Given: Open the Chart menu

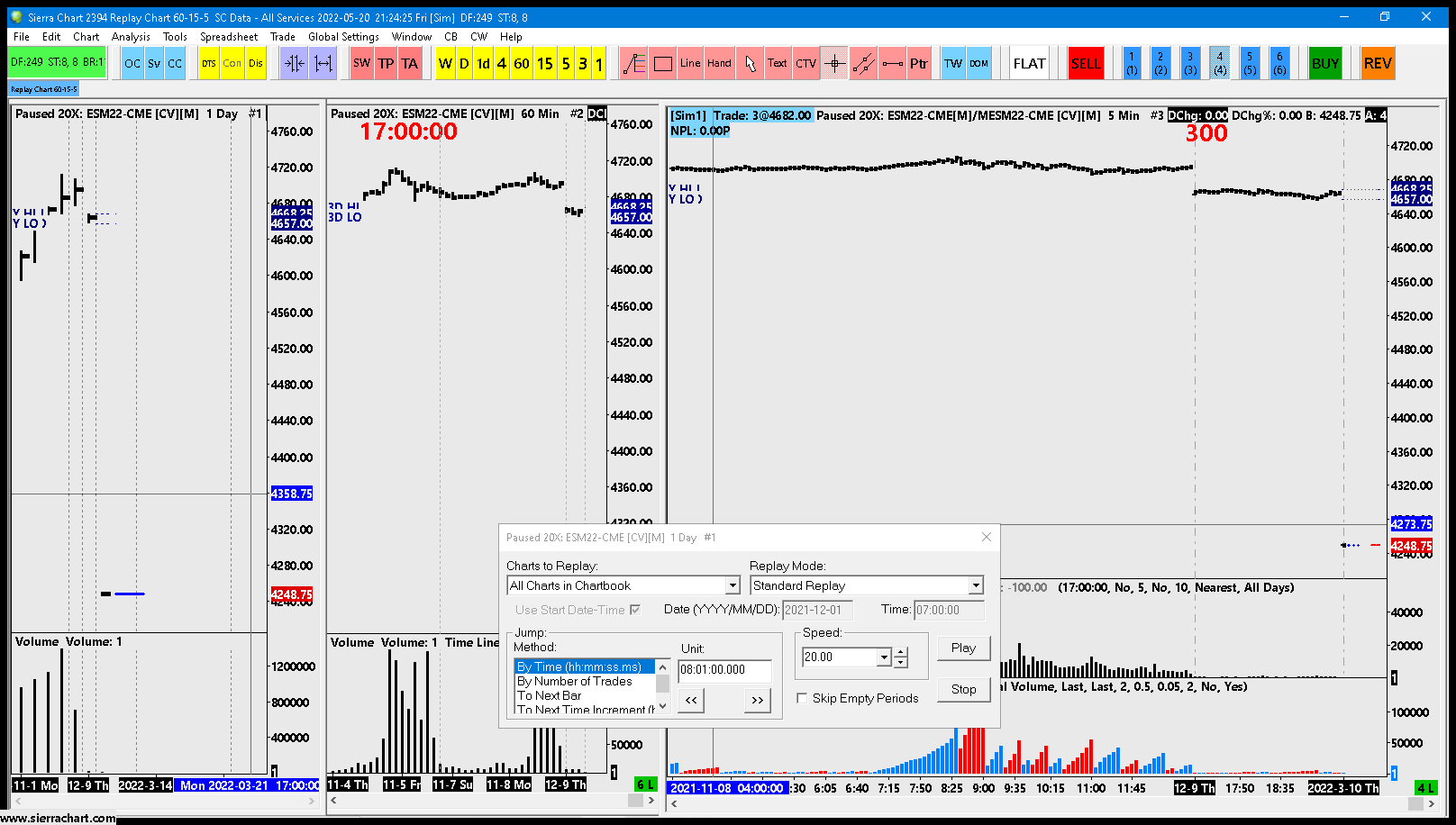Looking at the screenshot, I should tap(86, 37).
